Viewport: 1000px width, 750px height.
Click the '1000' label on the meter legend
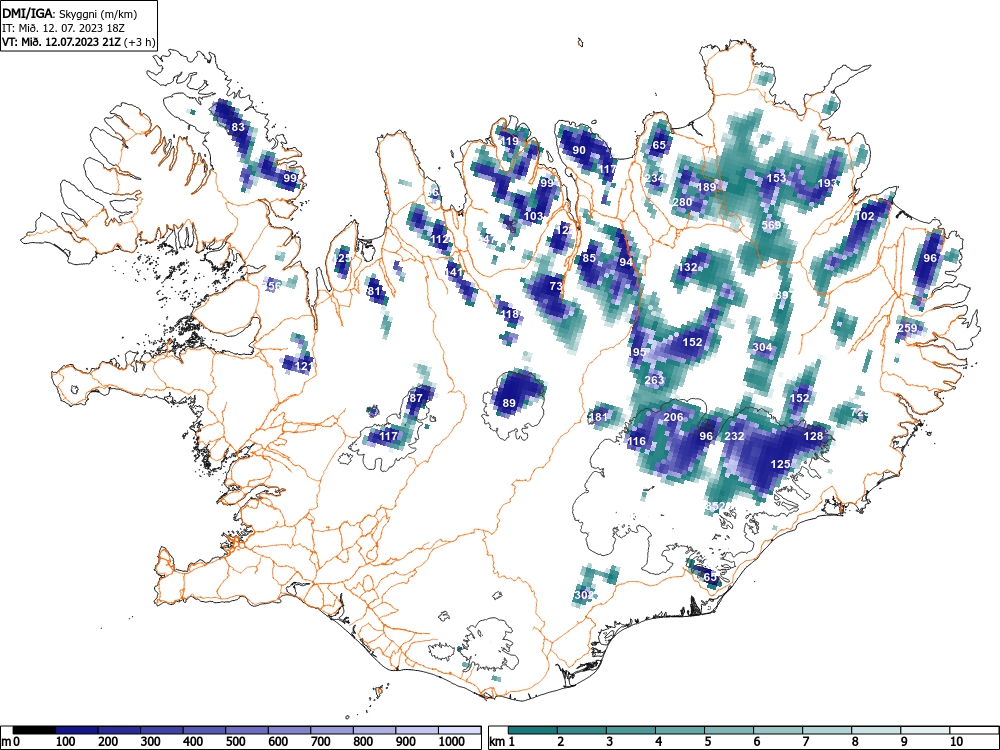coord(452,742)
